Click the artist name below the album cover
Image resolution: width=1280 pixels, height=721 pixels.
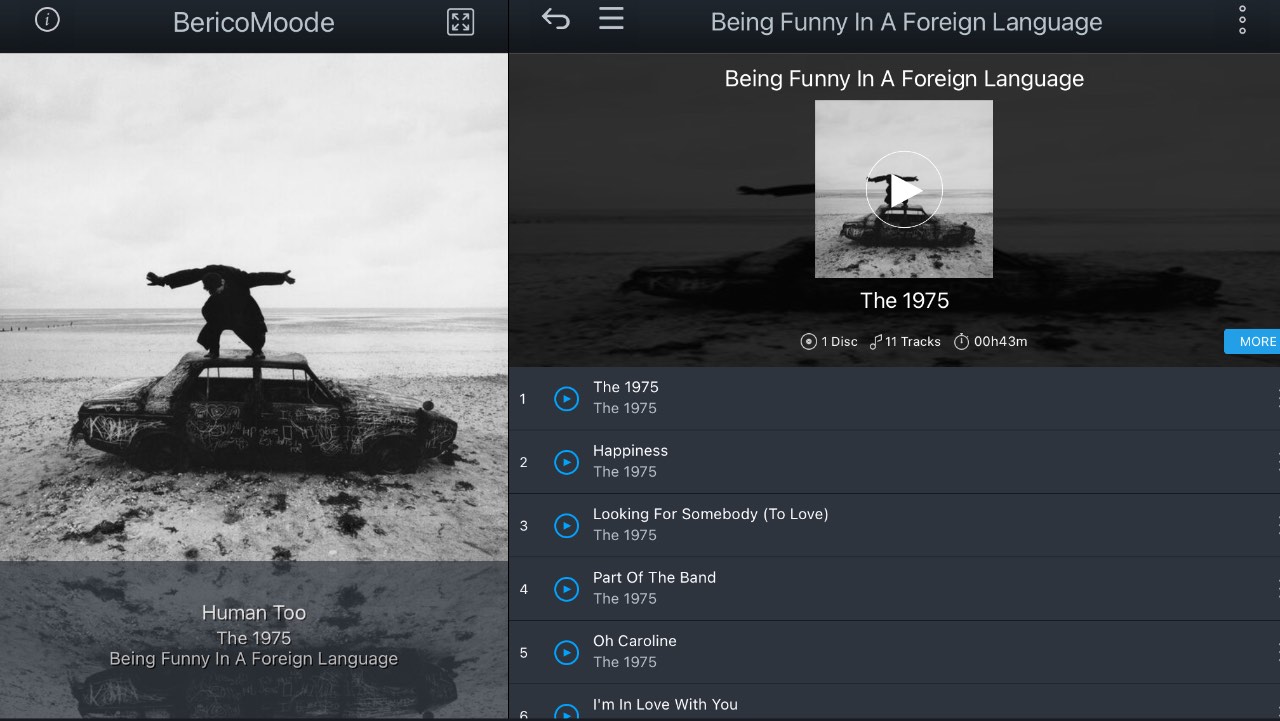click(904, 300)
